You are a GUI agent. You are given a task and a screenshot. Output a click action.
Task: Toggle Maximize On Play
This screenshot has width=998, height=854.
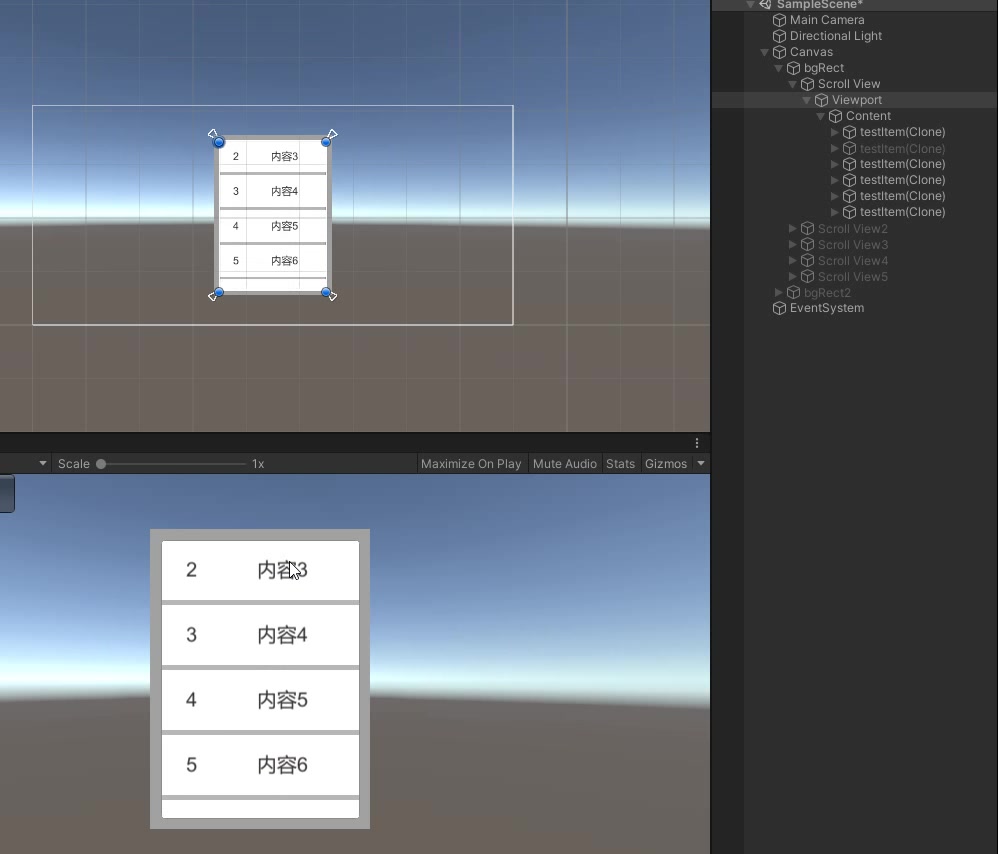click(471, 464)
